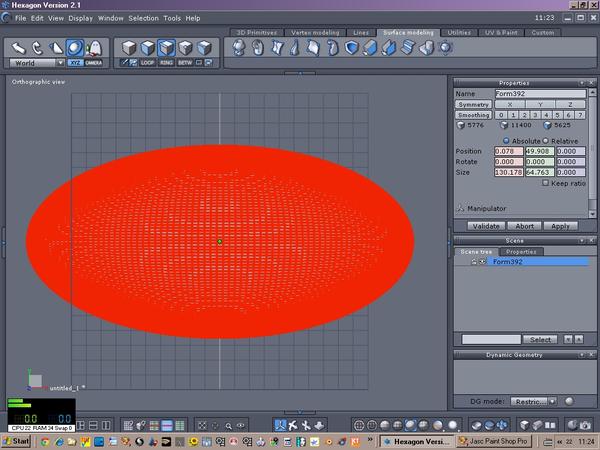Open the File menu

21,18
